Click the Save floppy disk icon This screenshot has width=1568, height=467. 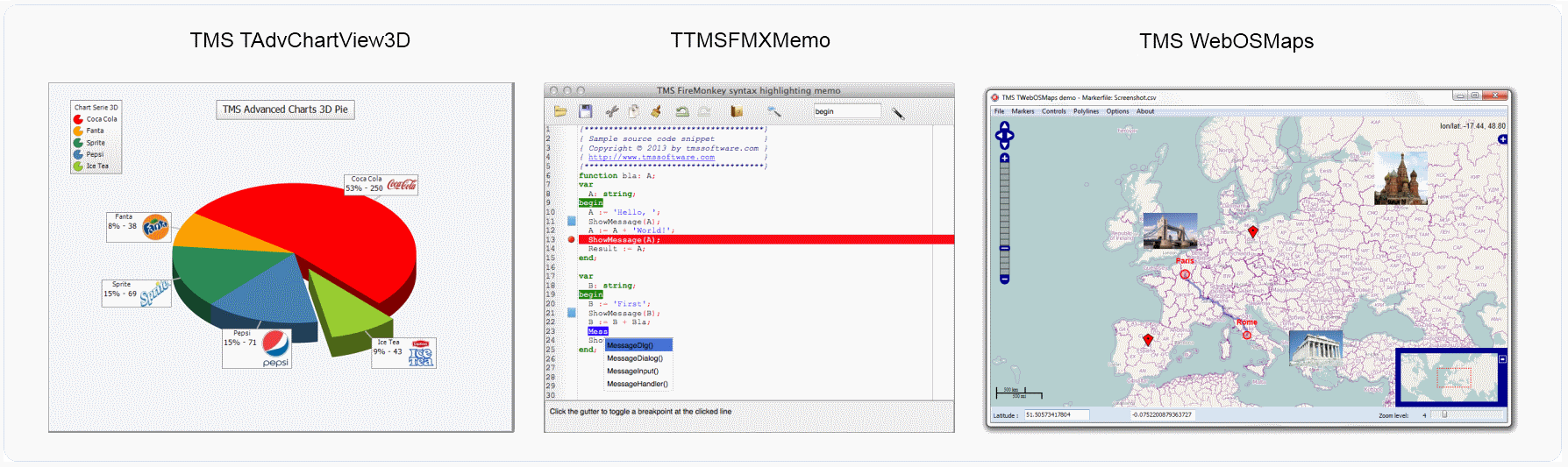tap(586, 111)
